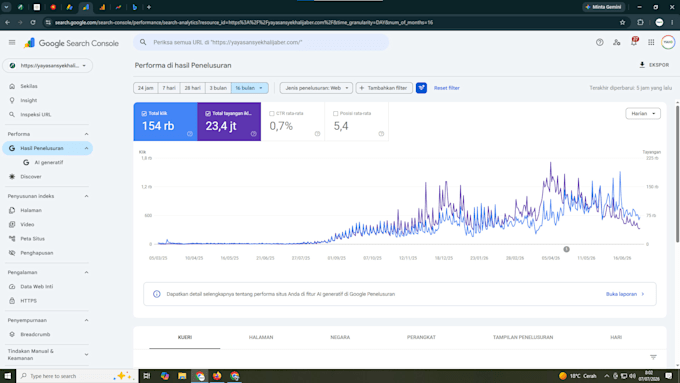Collapse the Penyempurnaan section
Screen dimensions: 680x383
click(x=86, y=320)
